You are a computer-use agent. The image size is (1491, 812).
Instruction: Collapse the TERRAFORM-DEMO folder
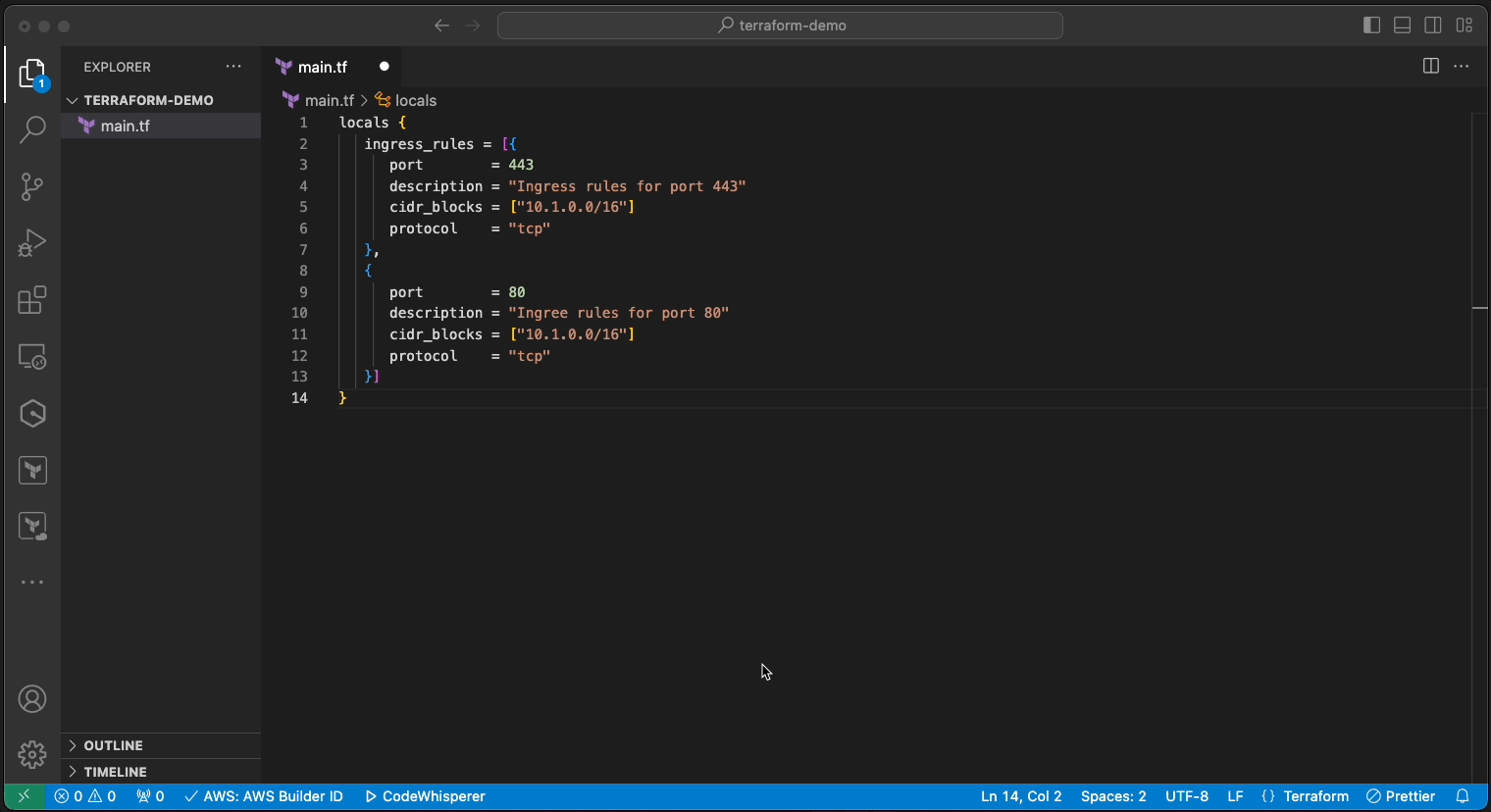point(148,100)
